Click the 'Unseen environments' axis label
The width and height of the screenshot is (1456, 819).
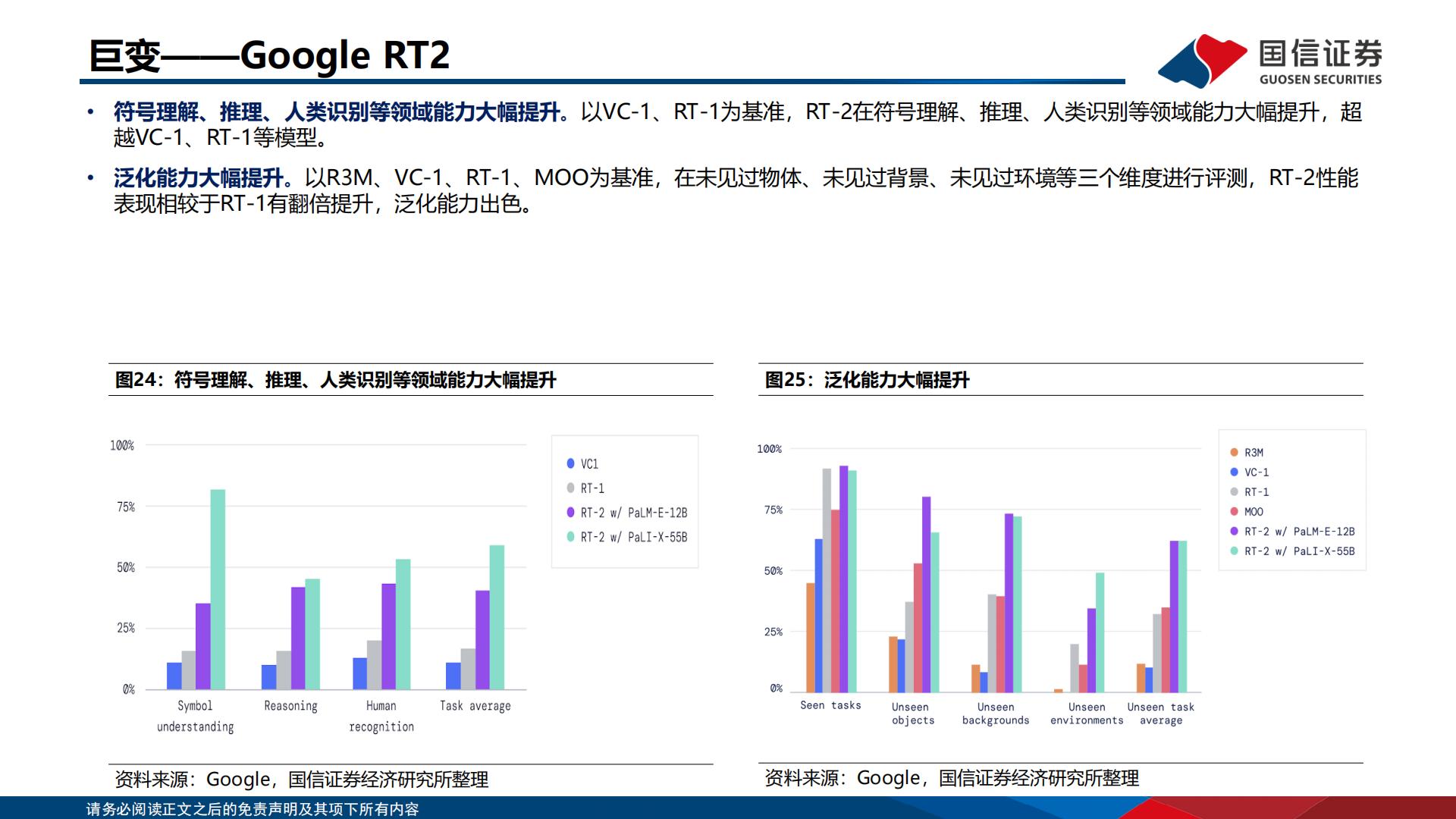pos(1087,714)
